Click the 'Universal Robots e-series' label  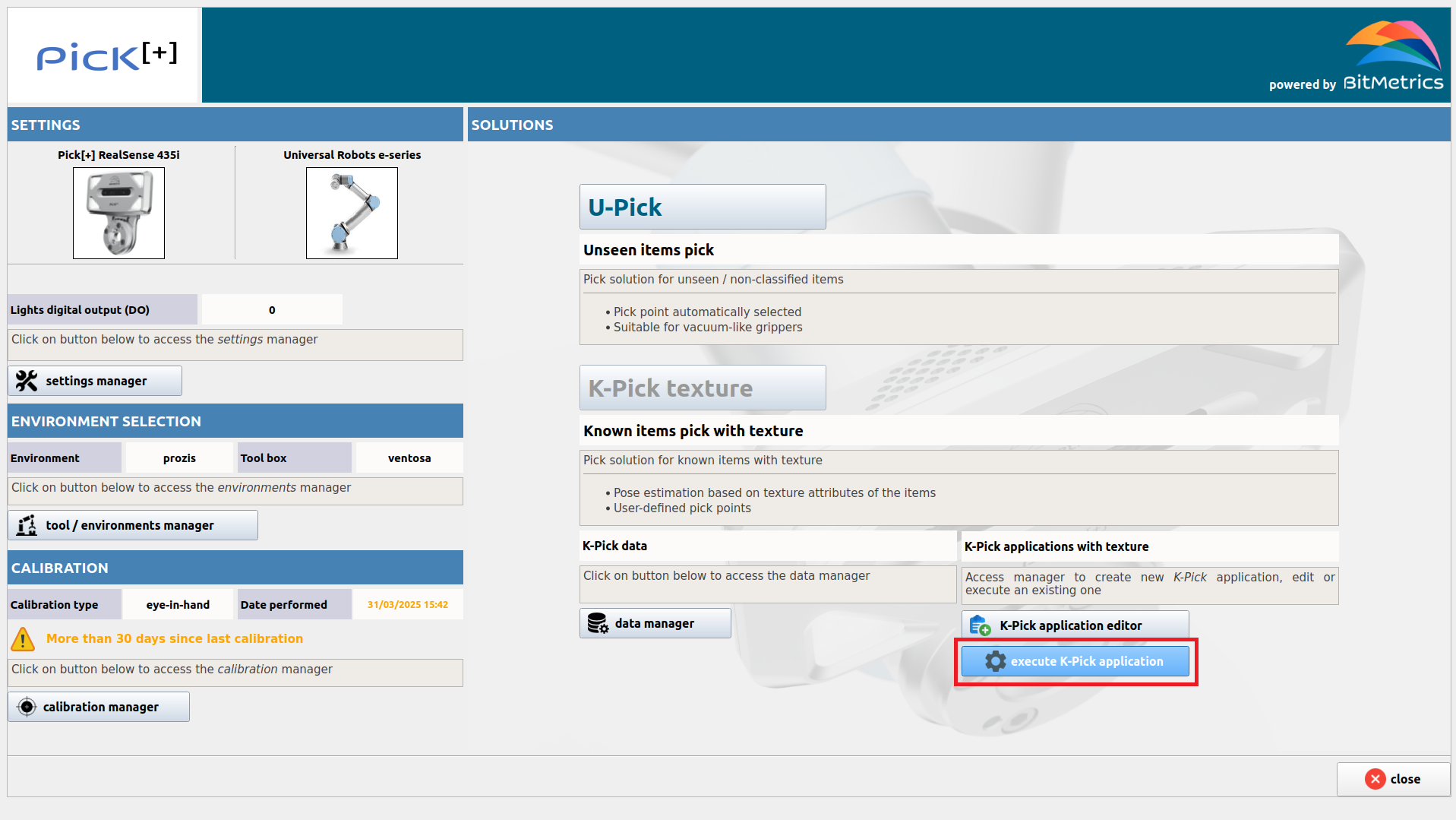pos(352,154)
